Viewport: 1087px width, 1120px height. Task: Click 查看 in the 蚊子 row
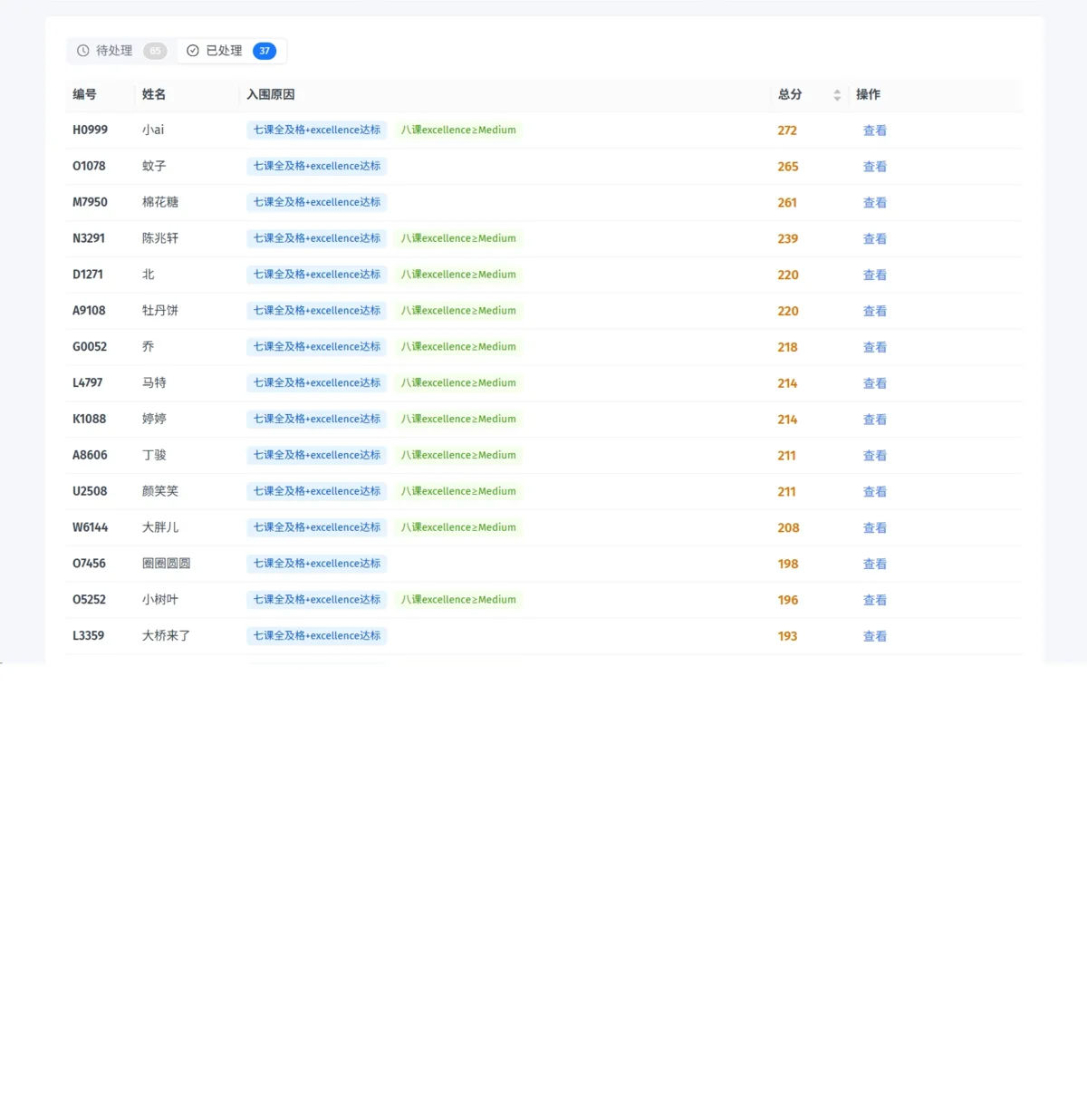coord(874,167)
